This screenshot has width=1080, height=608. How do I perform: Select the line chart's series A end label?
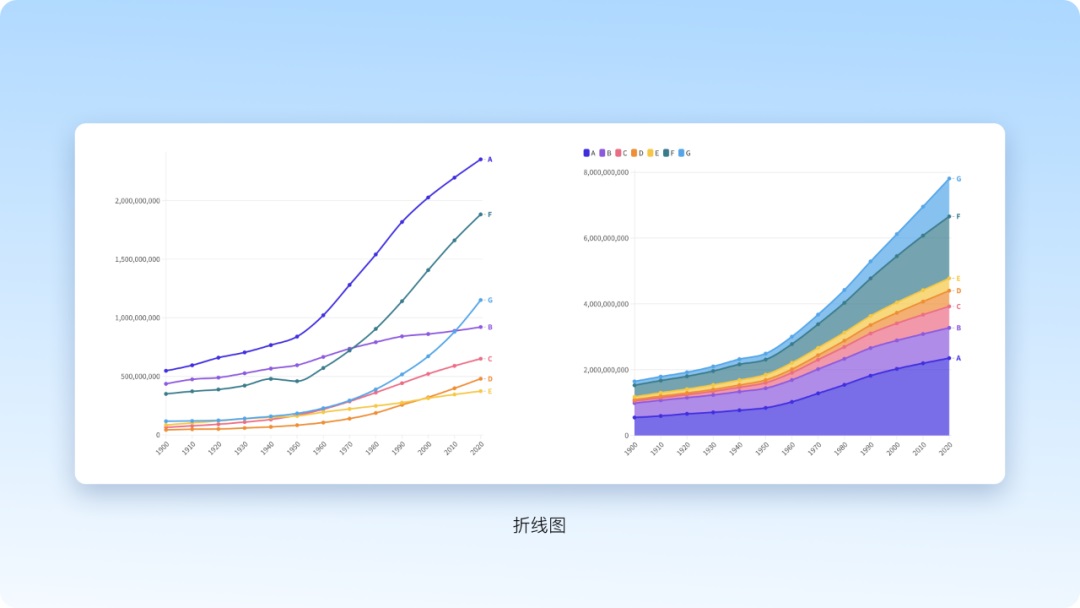[x=490, y=159]
